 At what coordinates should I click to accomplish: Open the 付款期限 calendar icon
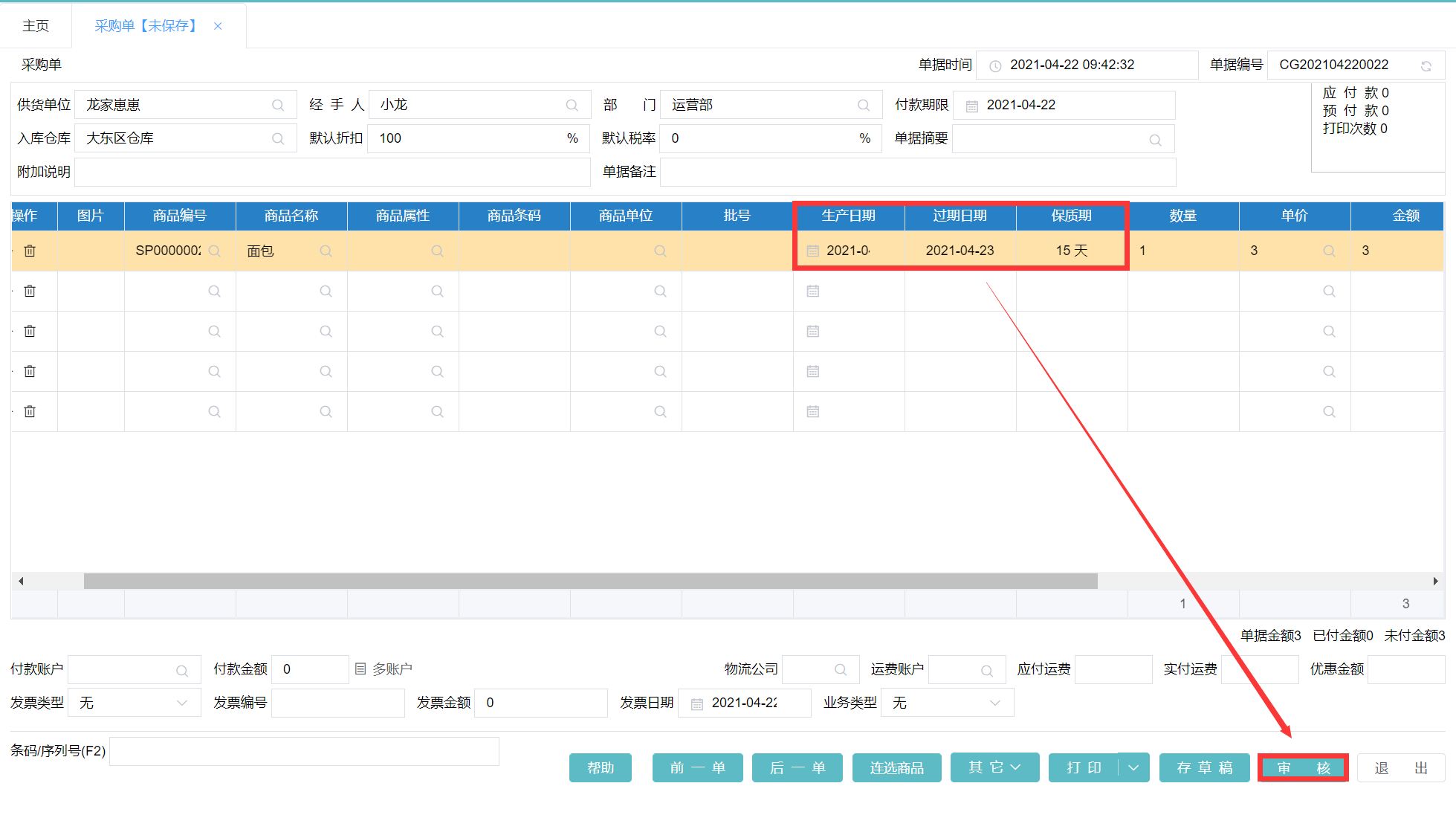pyautogui.click(x=971, y=106)
